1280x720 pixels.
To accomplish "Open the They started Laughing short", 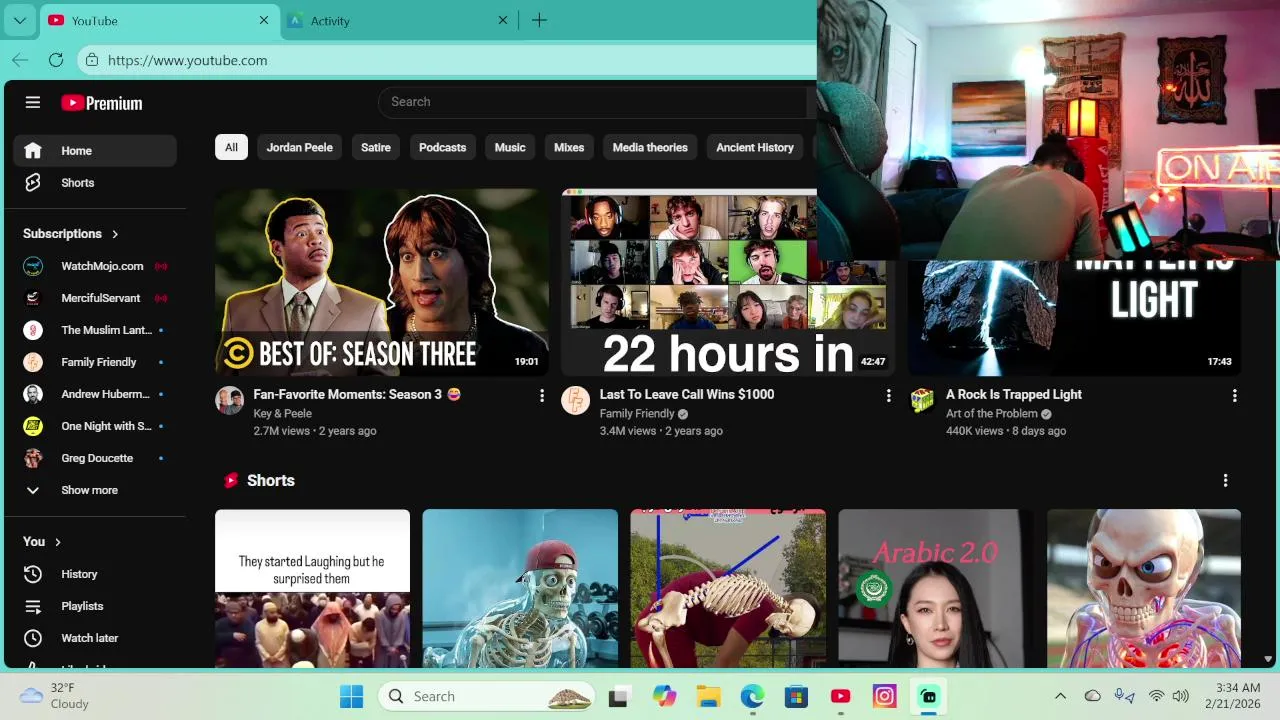I will 312,588.
